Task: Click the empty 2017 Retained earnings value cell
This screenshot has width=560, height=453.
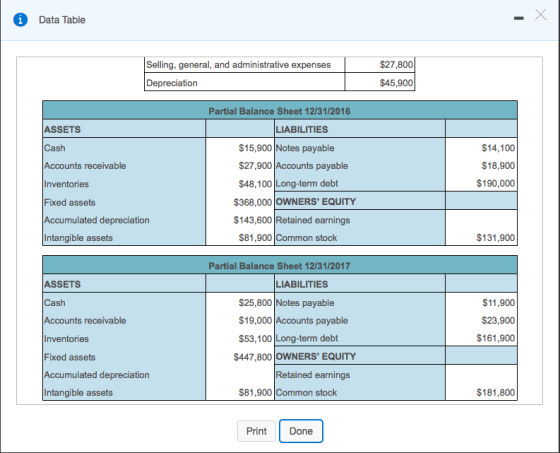Action: point(481,374)
